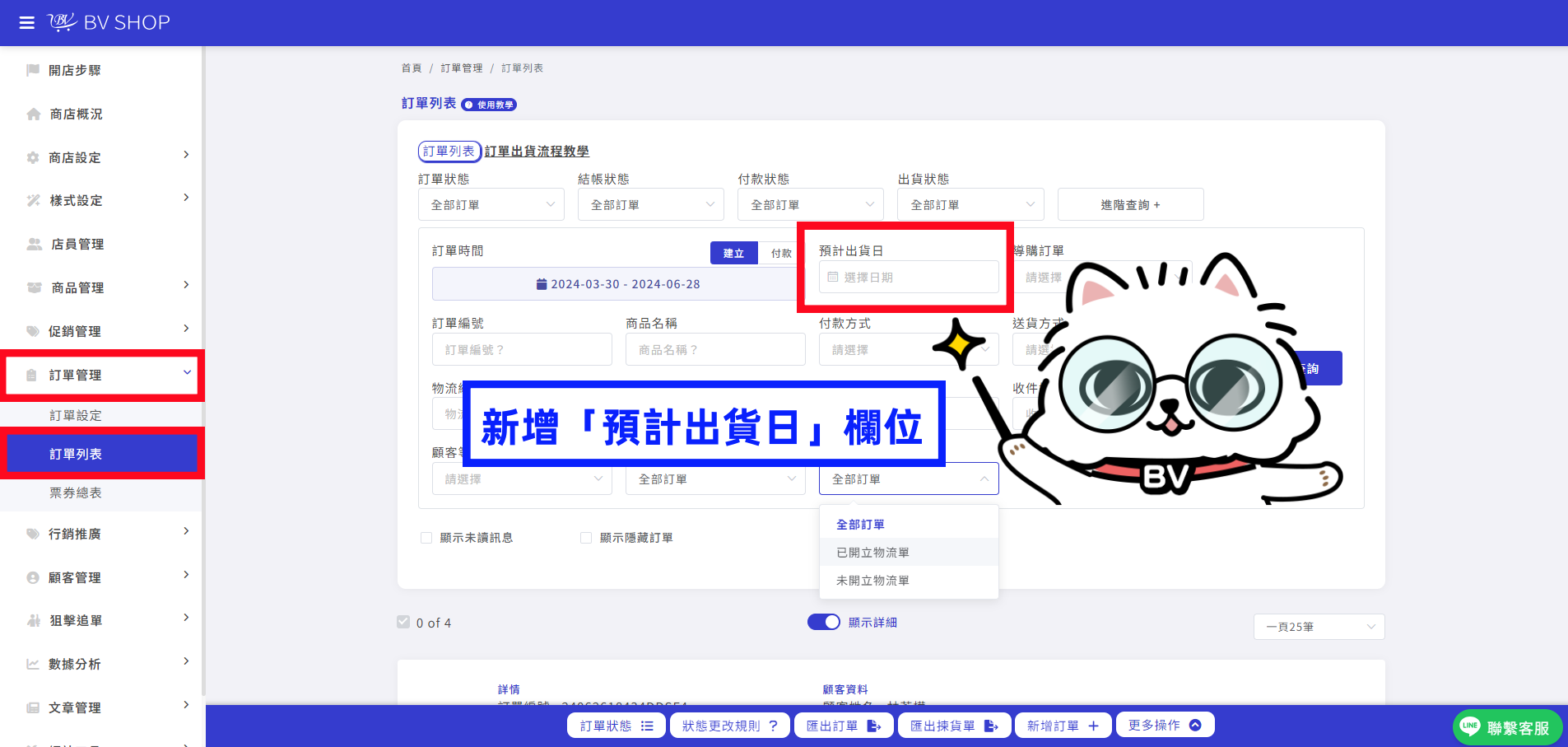Open the 出貨狀態 dropdown
The width and height of the screenshot is (1568, 747).
pyautogui.click(x=970, y=204)
